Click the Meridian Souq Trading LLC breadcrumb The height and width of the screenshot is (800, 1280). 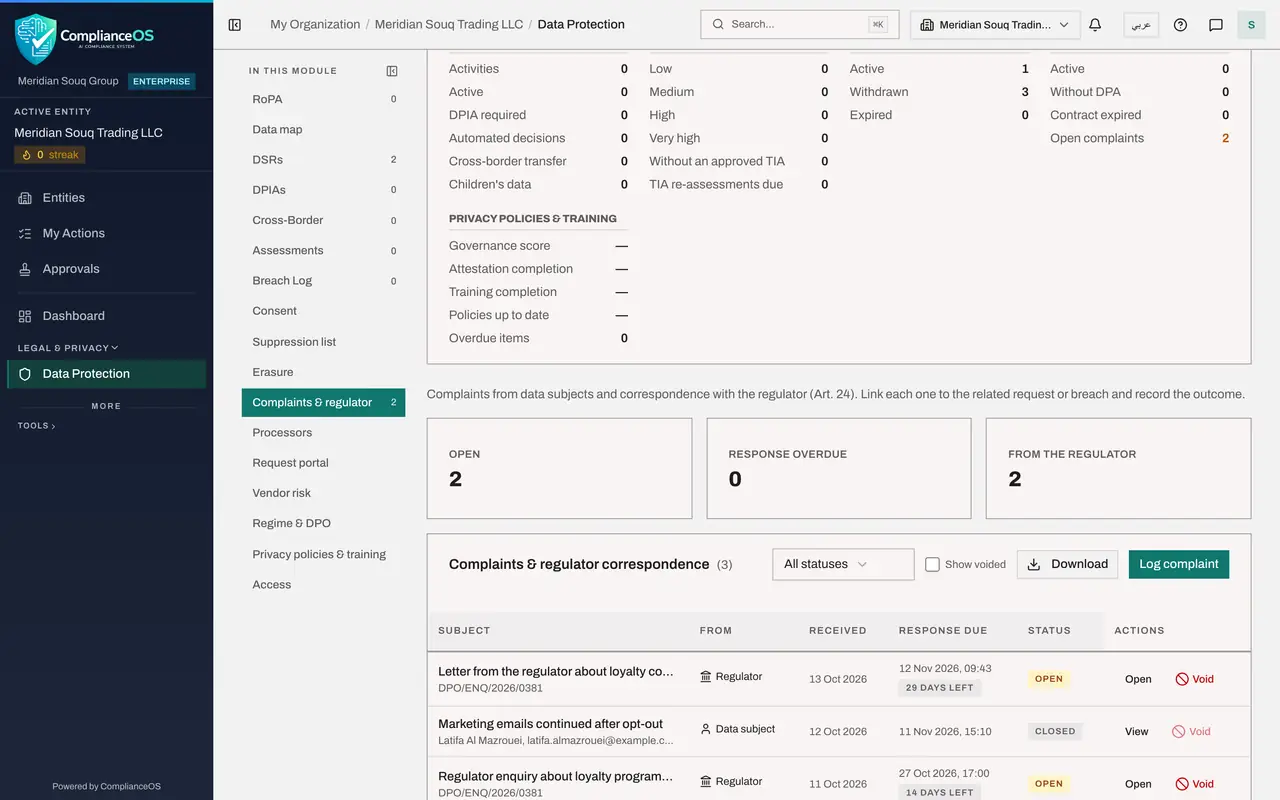(449, 25)
